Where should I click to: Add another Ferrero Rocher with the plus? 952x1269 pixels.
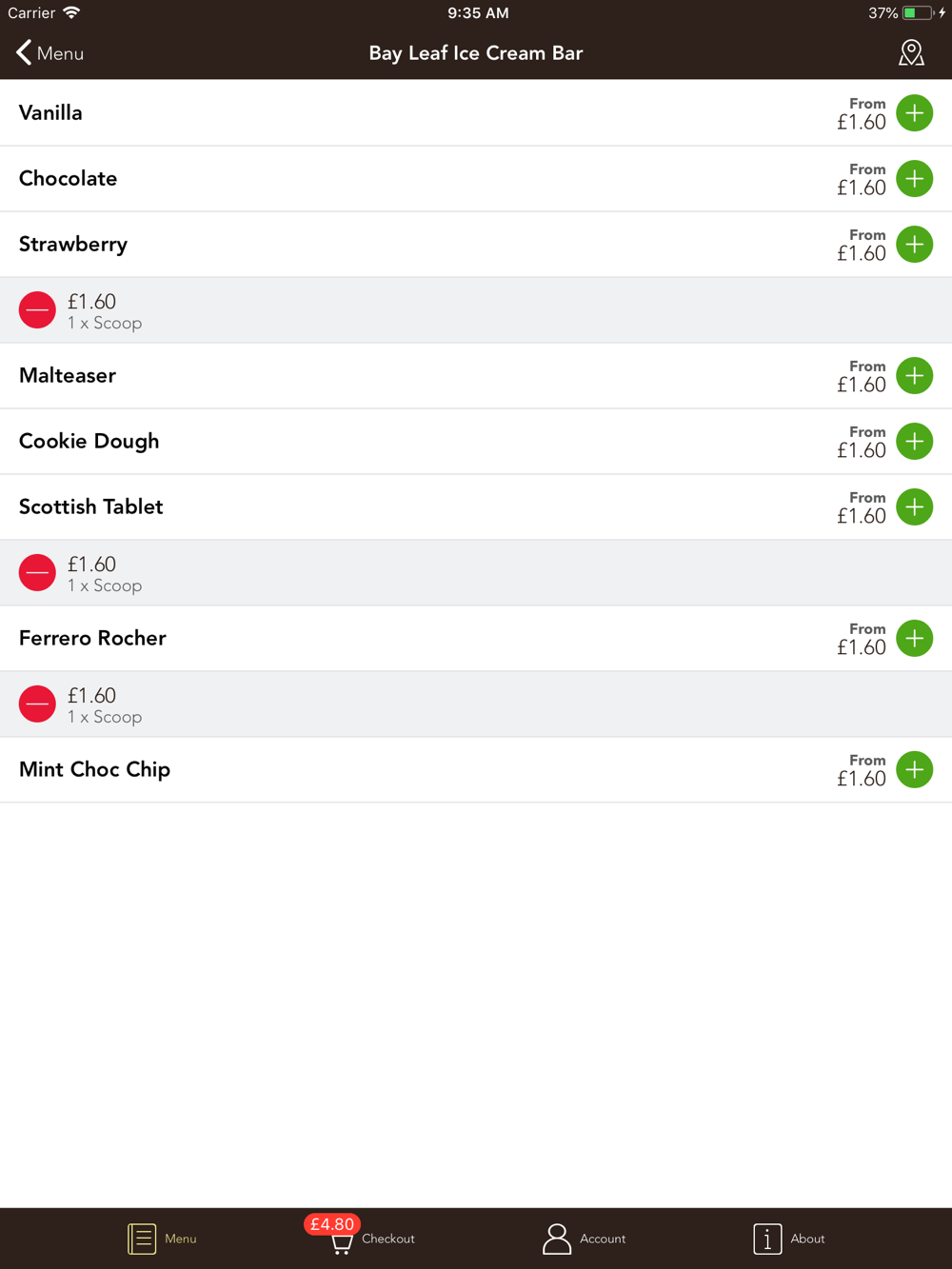click(x=914, y=639)
